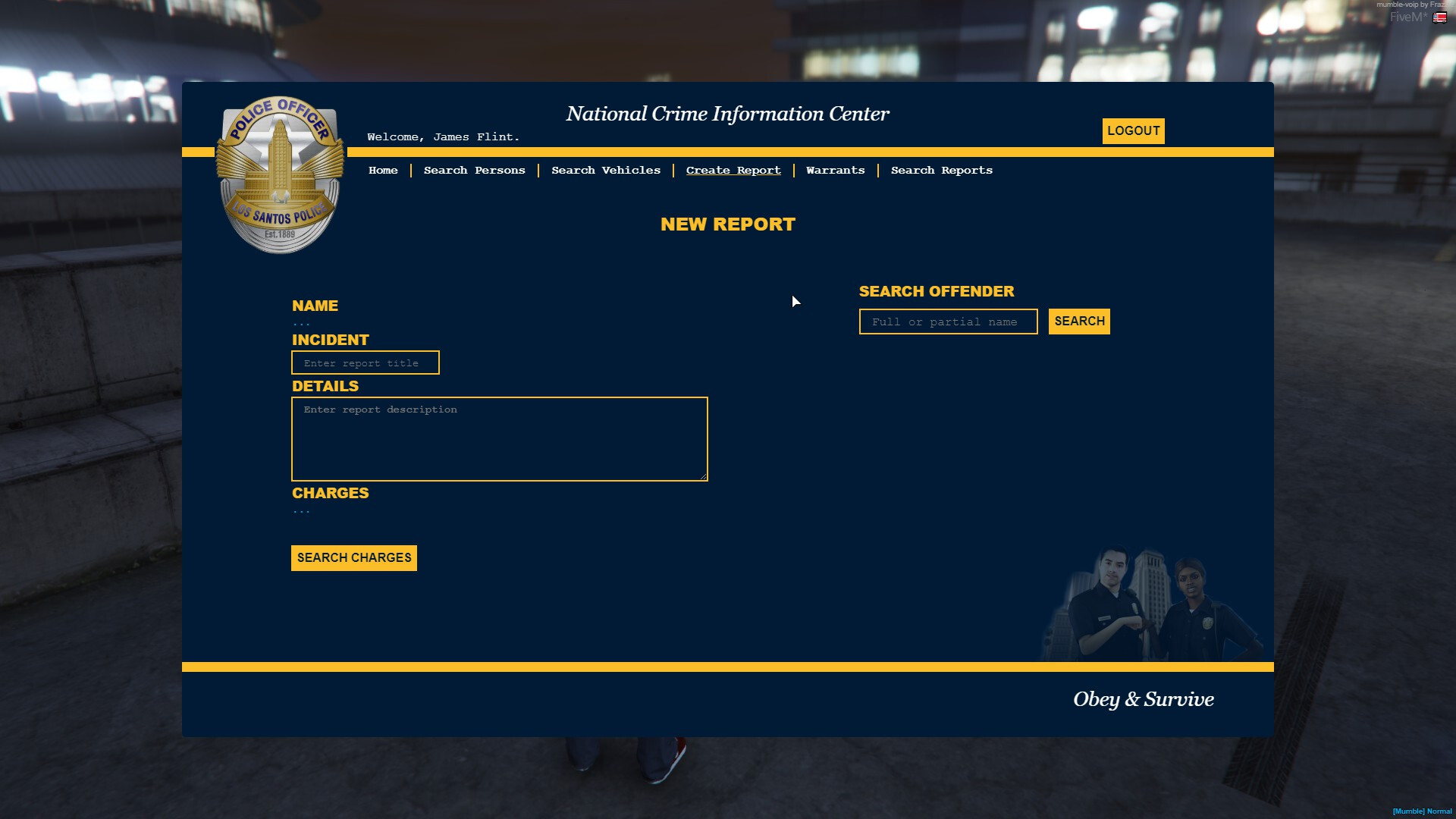The width and height of the screenshot is (1456, 819).
Task: Select the Create Report link
Action: [733, 171]
